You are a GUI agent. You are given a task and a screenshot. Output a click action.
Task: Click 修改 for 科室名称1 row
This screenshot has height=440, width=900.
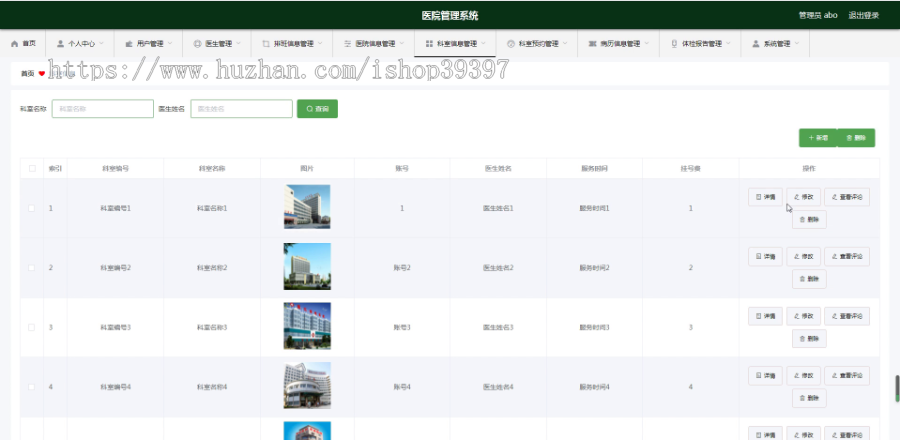click(804, 197)
